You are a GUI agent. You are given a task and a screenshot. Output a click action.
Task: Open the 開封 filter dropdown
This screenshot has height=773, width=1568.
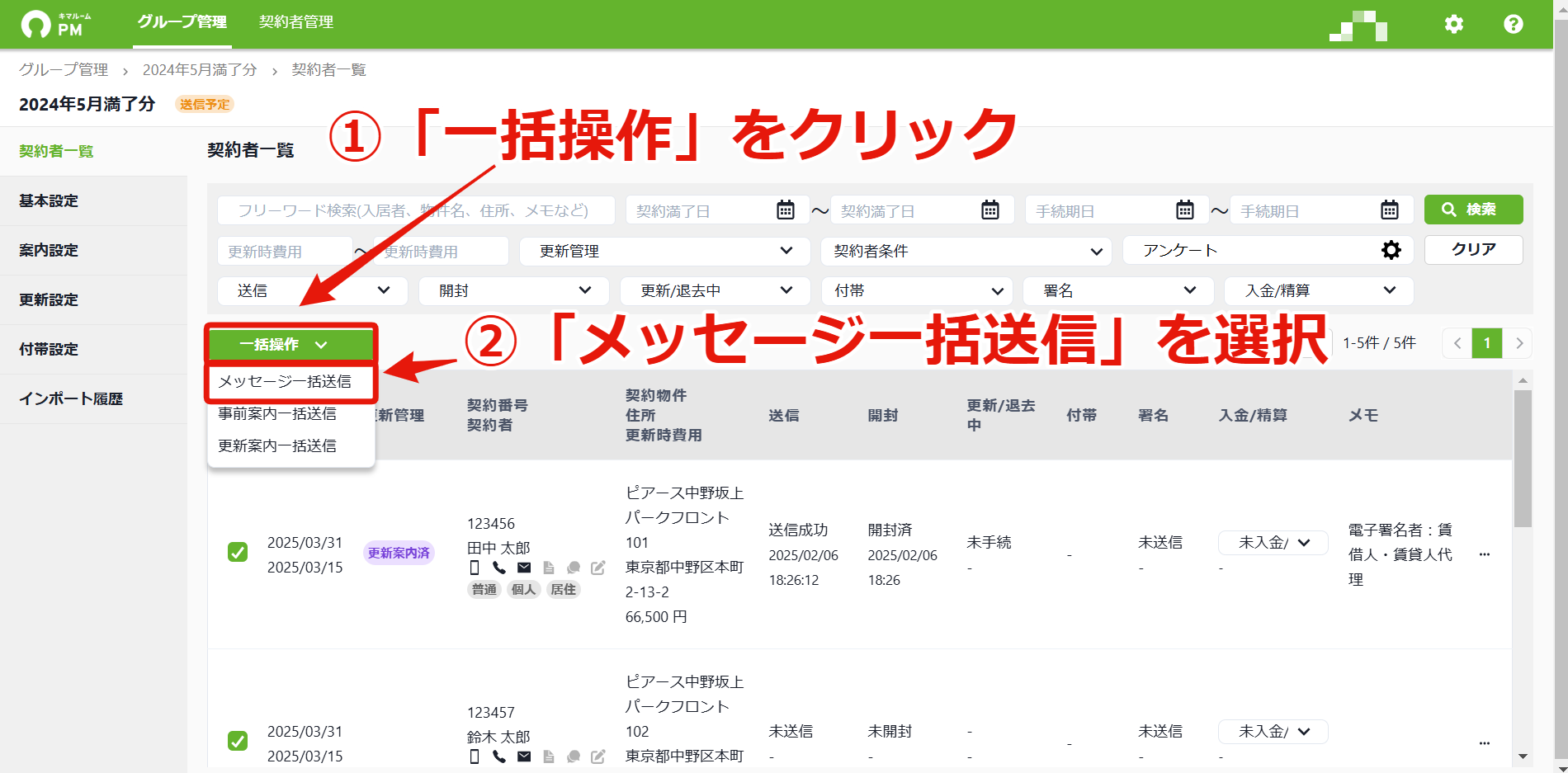514,290
